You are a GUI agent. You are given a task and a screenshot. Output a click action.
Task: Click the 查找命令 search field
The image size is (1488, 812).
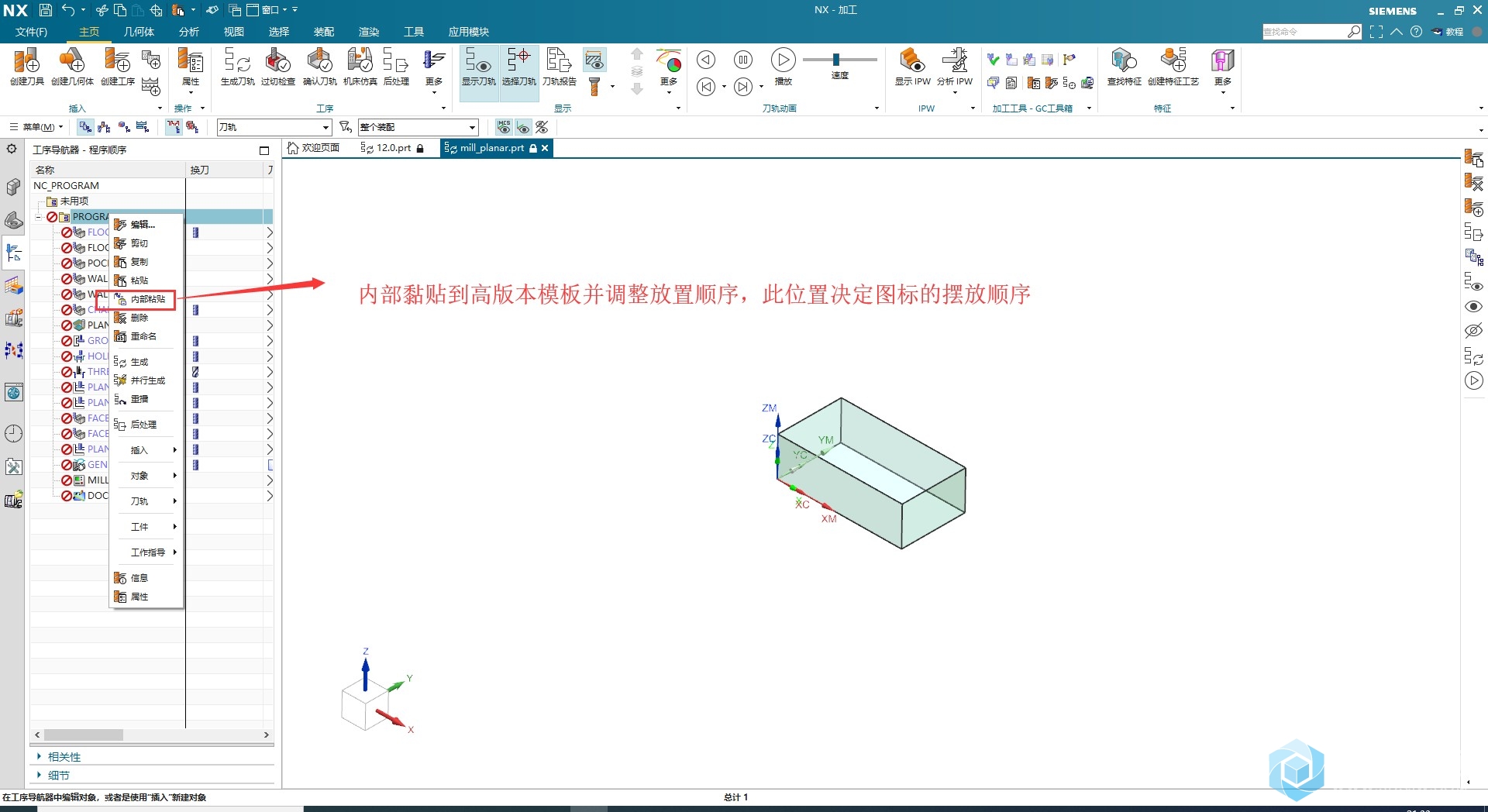pos(1305,32)
